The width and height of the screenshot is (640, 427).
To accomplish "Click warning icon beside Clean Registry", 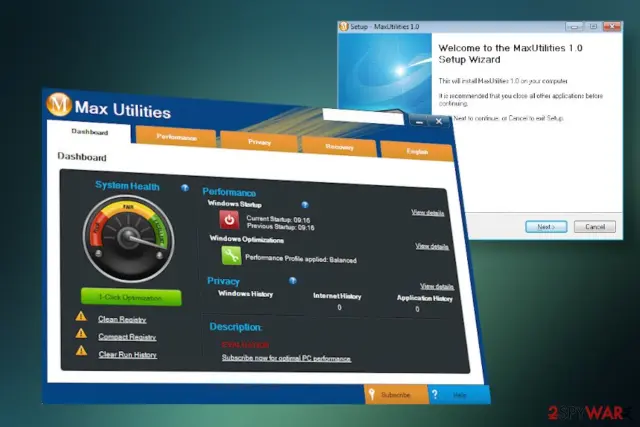I will [x=81, y=316].
